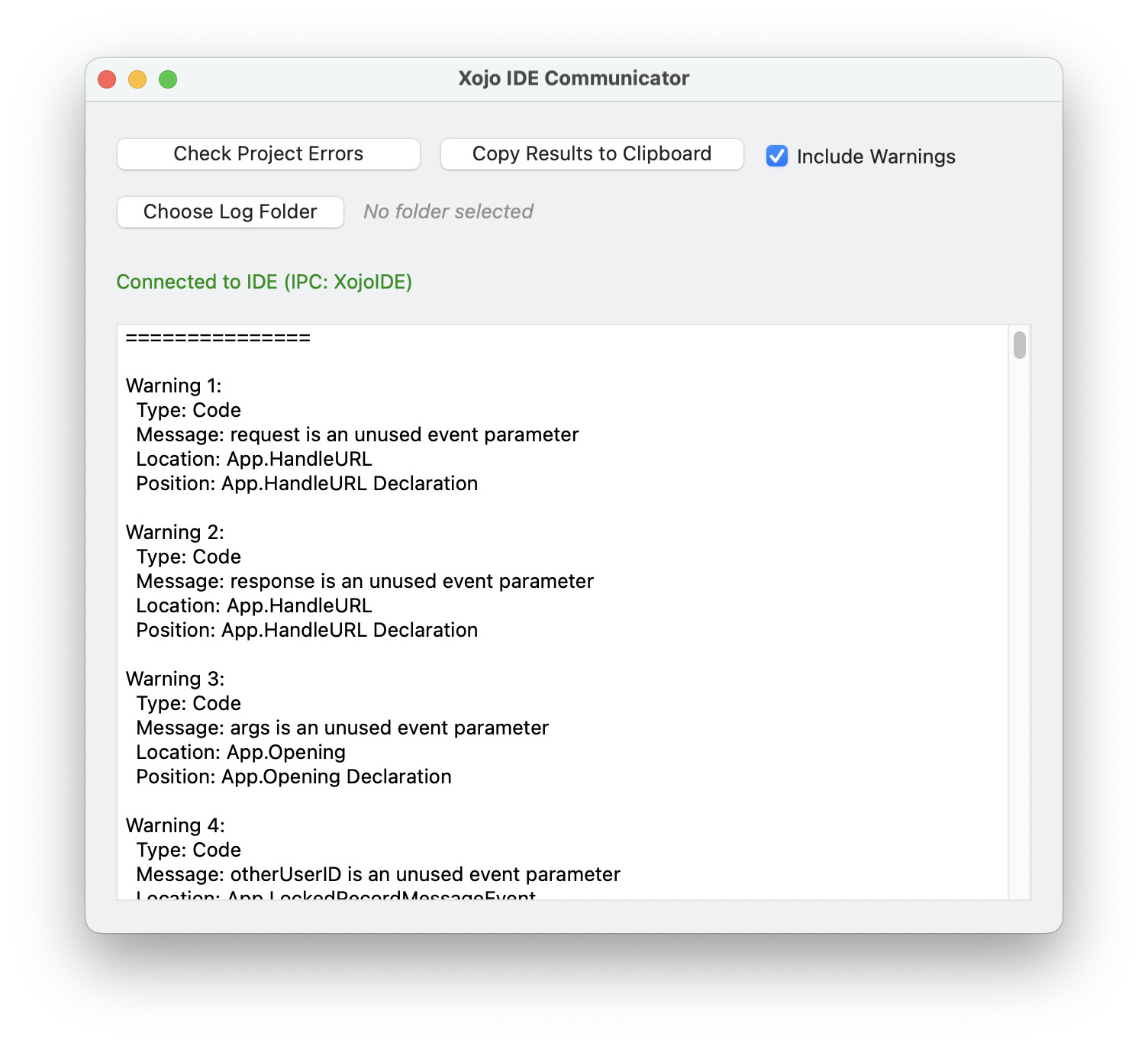The height and width of the screenshot is (1046, 1148).
Task: Place cursor on the 'Warning 1:' heading
Action: (x=173, y=386)
